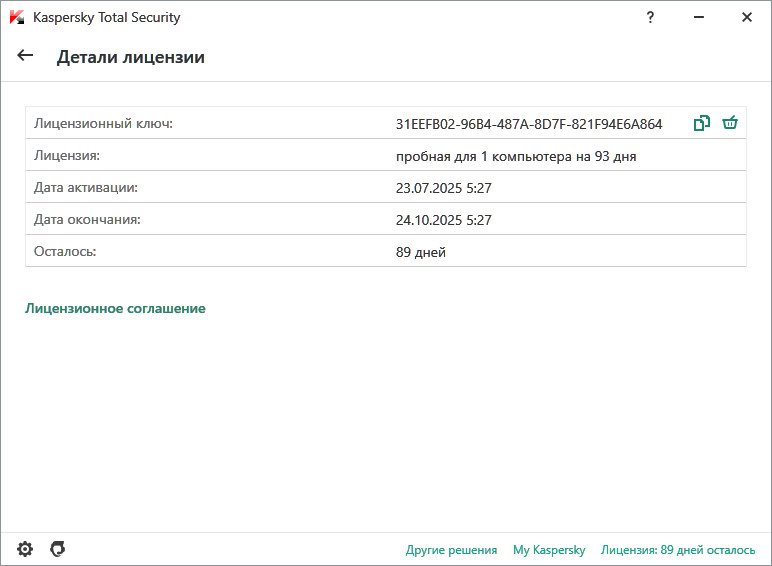This screenshot has width=772, height=566.
Task: Copy the license key to clipboard
Action: [702, 124]
